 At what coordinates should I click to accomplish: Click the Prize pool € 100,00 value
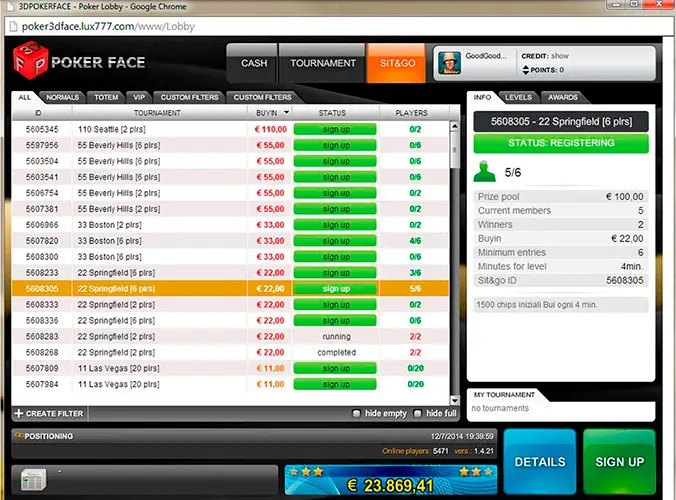tap(624, 197)
